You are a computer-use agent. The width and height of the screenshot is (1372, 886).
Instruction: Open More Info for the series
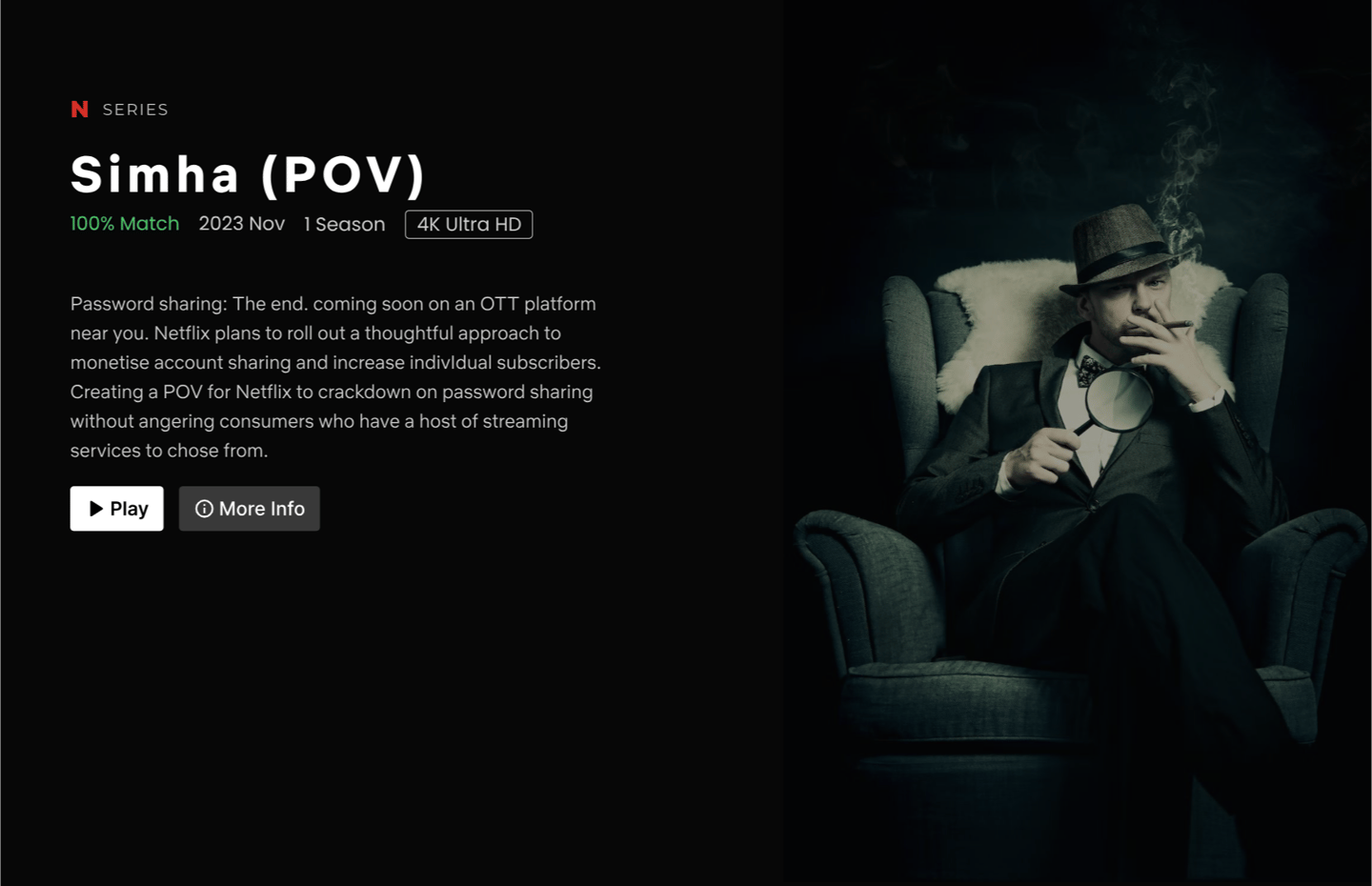(x=250, y=509)
